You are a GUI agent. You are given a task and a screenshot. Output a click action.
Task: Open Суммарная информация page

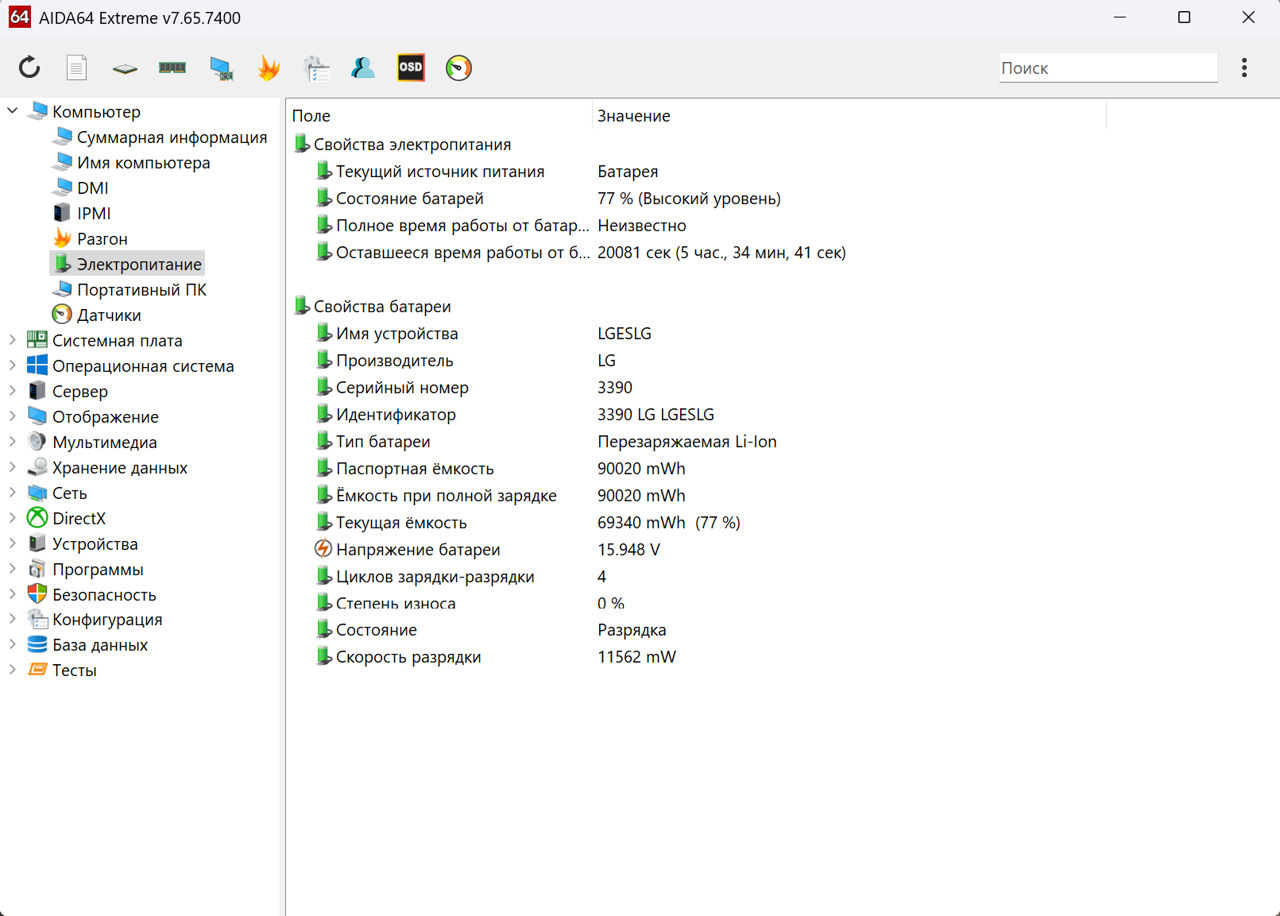click(x=171, y=137)
